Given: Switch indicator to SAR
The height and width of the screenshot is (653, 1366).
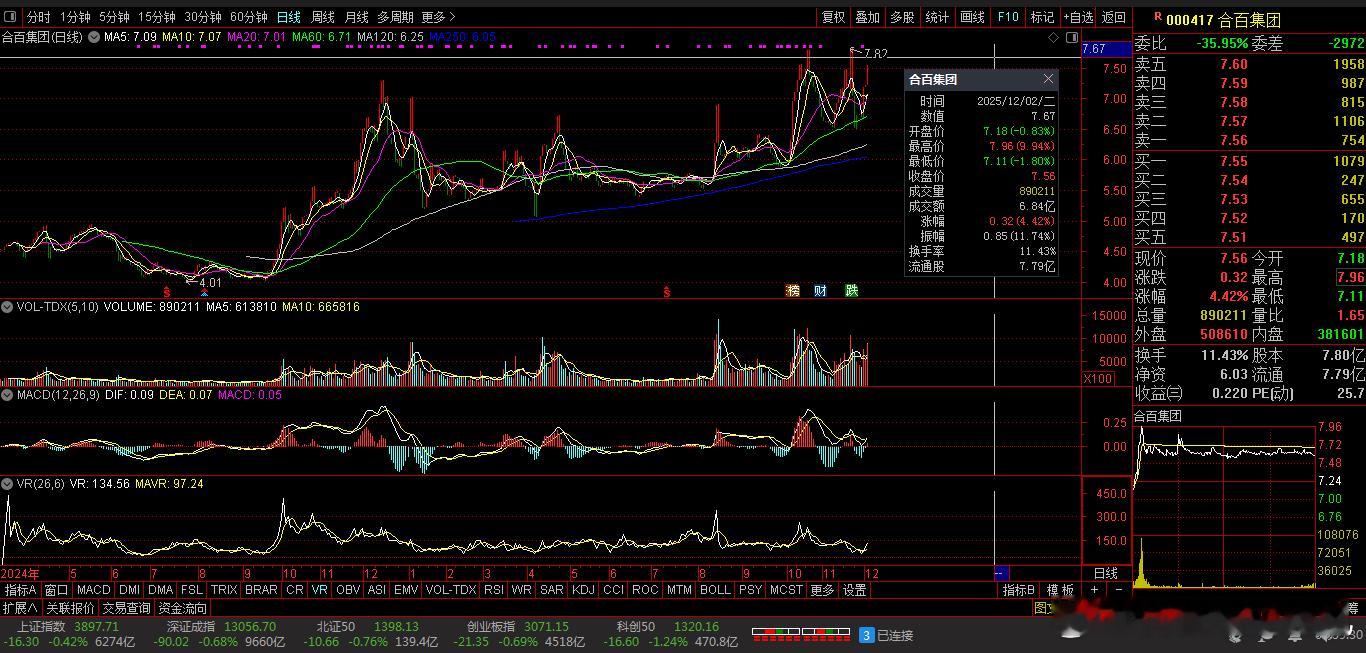Looking at the screenshot, I should click(552, 590).
